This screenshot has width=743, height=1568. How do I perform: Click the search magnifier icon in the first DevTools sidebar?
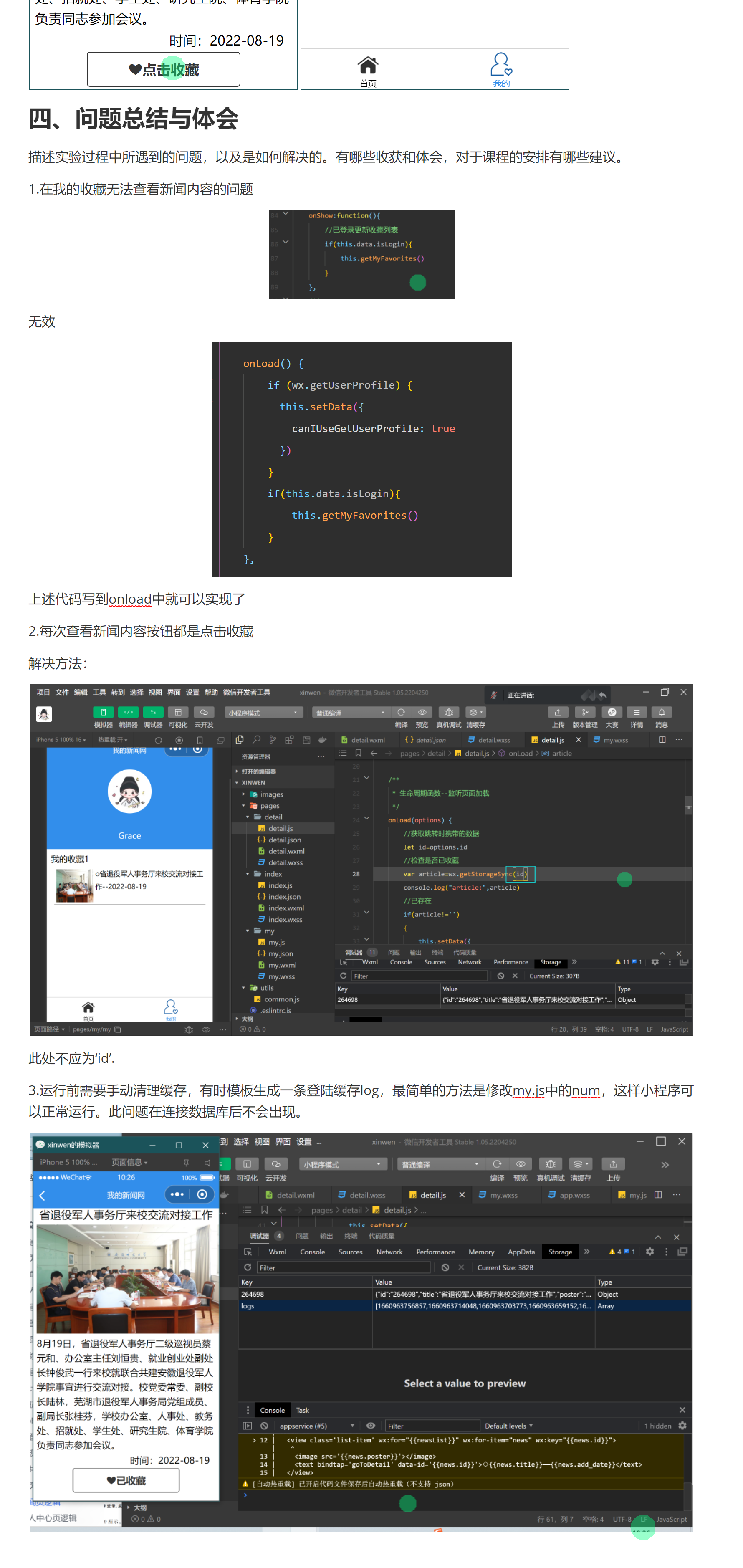(x=256, y=740)
